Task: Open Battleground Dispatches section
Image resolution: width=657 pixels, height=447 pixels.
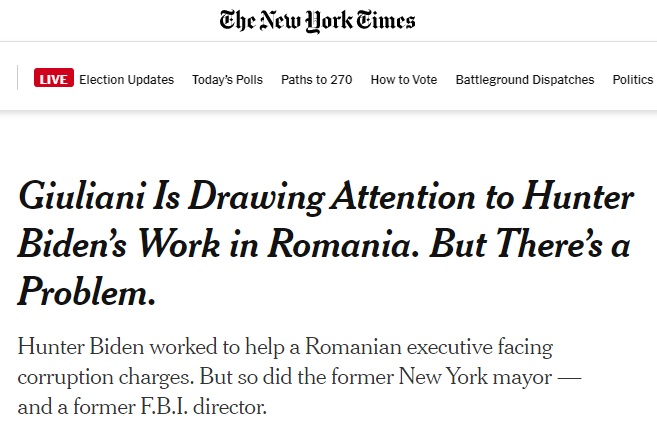Action: [x=525, y=80]
